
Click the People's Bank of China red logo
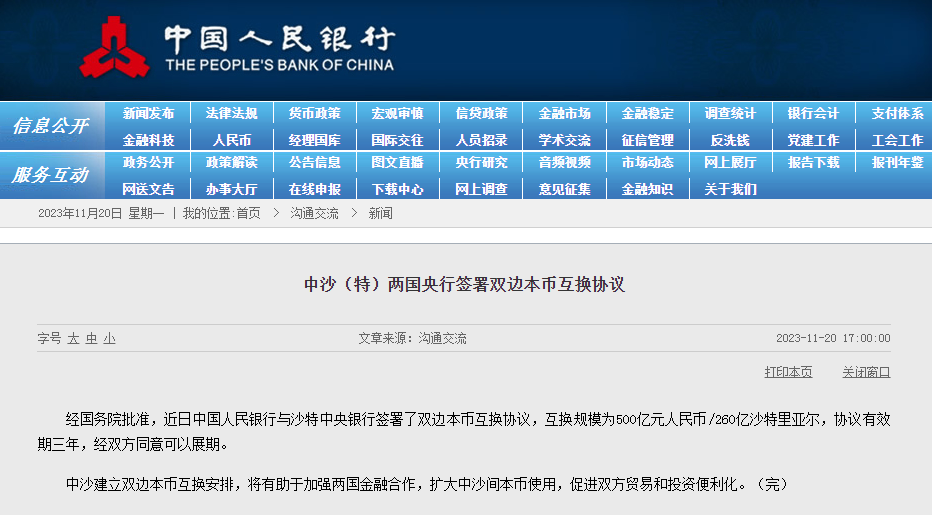pyautogui.click(x=114, y=48)
